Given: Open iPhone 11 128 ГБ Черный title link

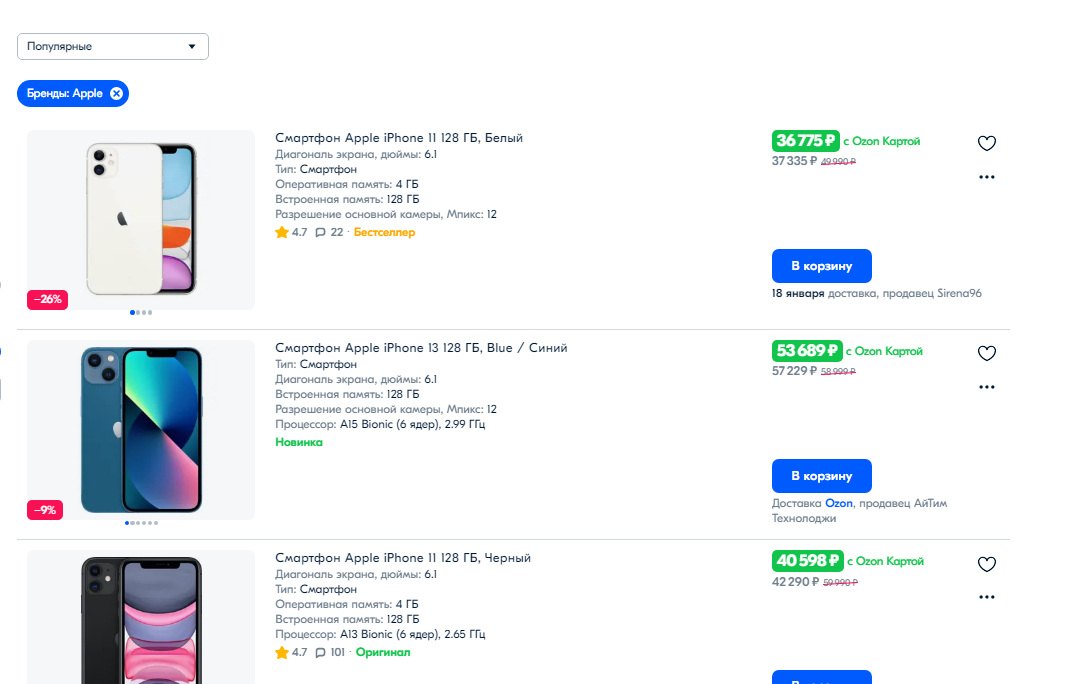Looking at the screenshot, I should pyautogui.click(x=403, y=558).
